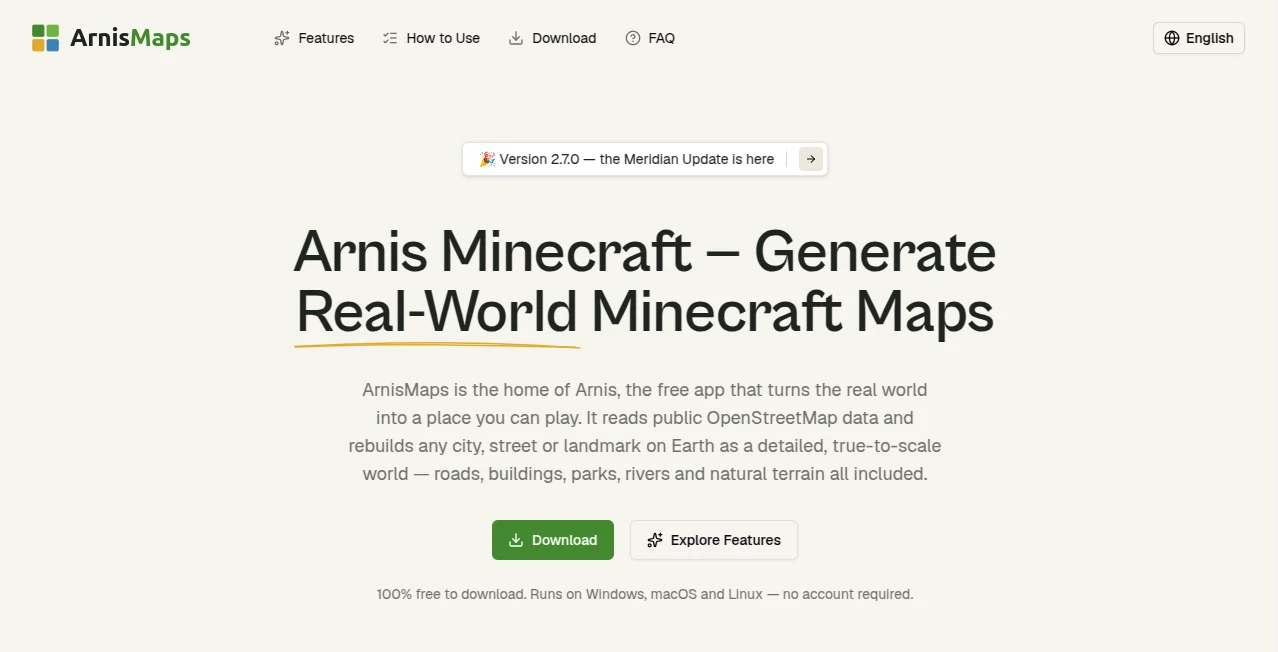
Task: Click the checklist icon beside How to Use
Action: 390,38
